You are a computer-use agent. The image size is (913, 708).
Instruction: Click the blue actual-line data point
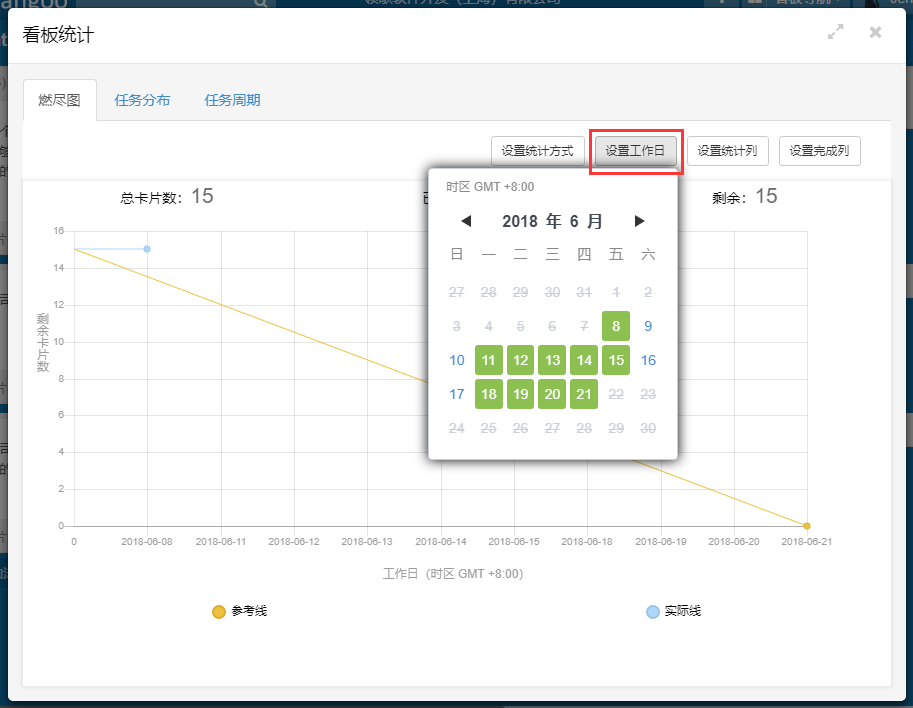(x=147, y=249)
